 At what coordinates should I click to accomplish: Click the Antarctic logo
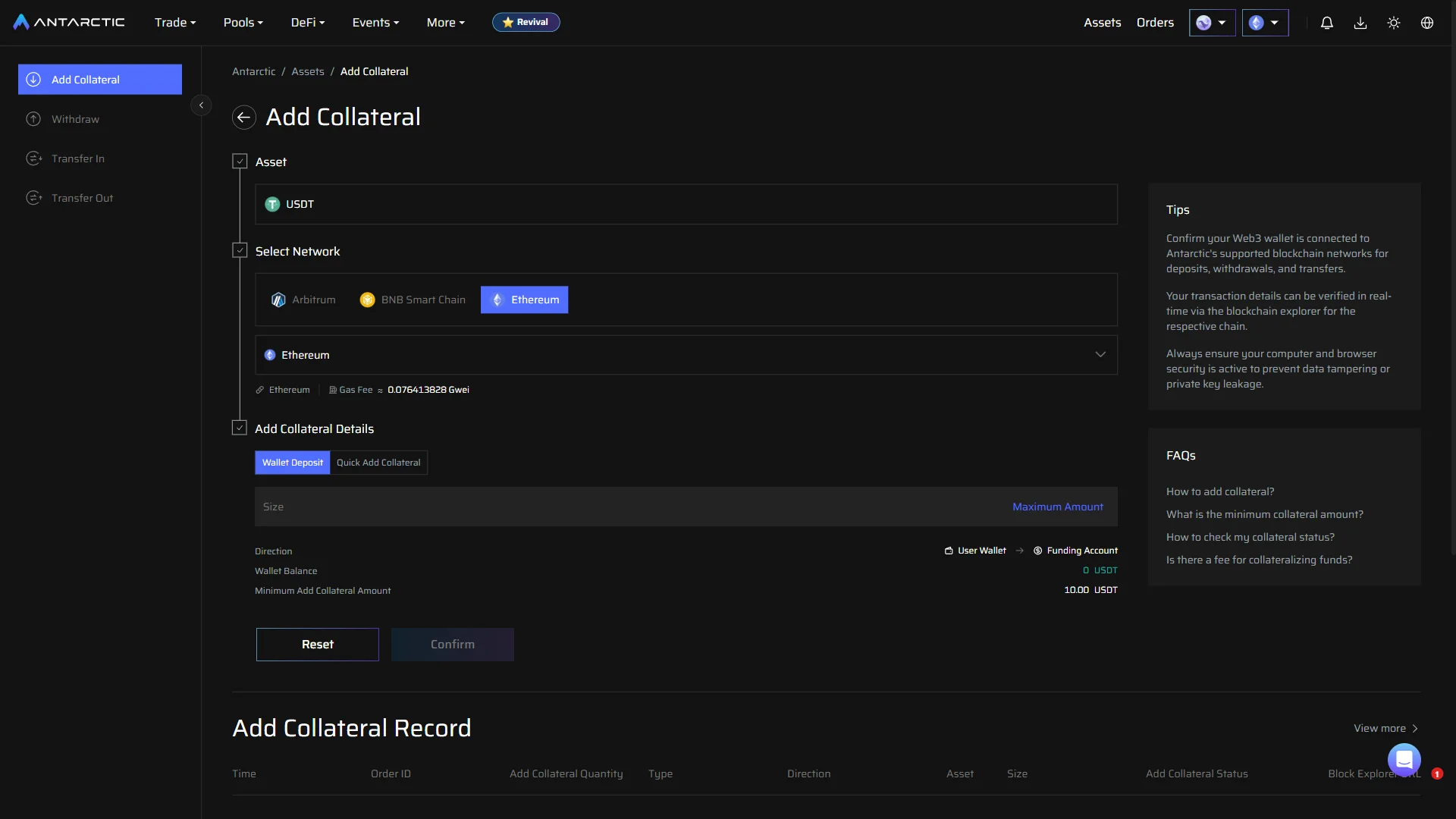click(69, 22)
